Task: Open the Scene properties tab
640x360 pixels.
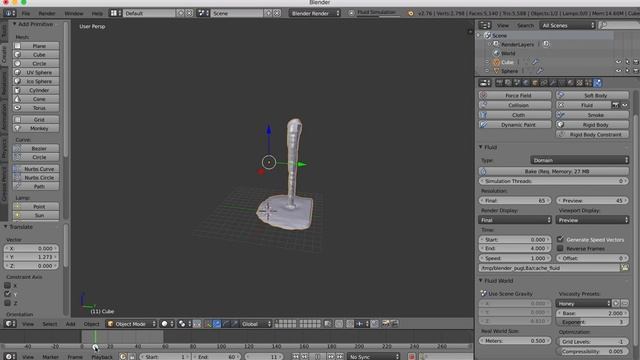Action: (517, 83)
